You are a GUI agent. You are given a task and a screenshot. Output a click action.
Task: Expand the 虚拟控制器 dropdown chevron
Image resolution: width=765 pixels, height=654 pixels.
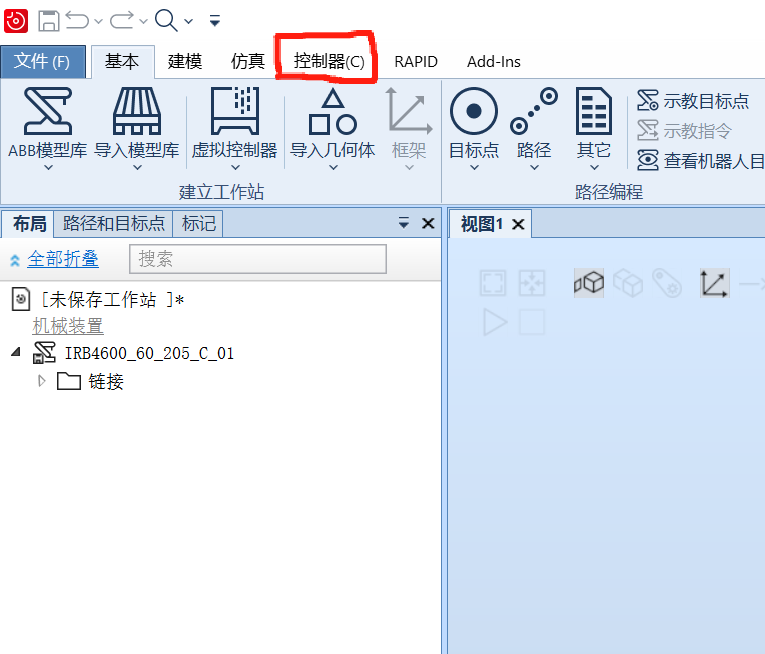tap(235, 167)
